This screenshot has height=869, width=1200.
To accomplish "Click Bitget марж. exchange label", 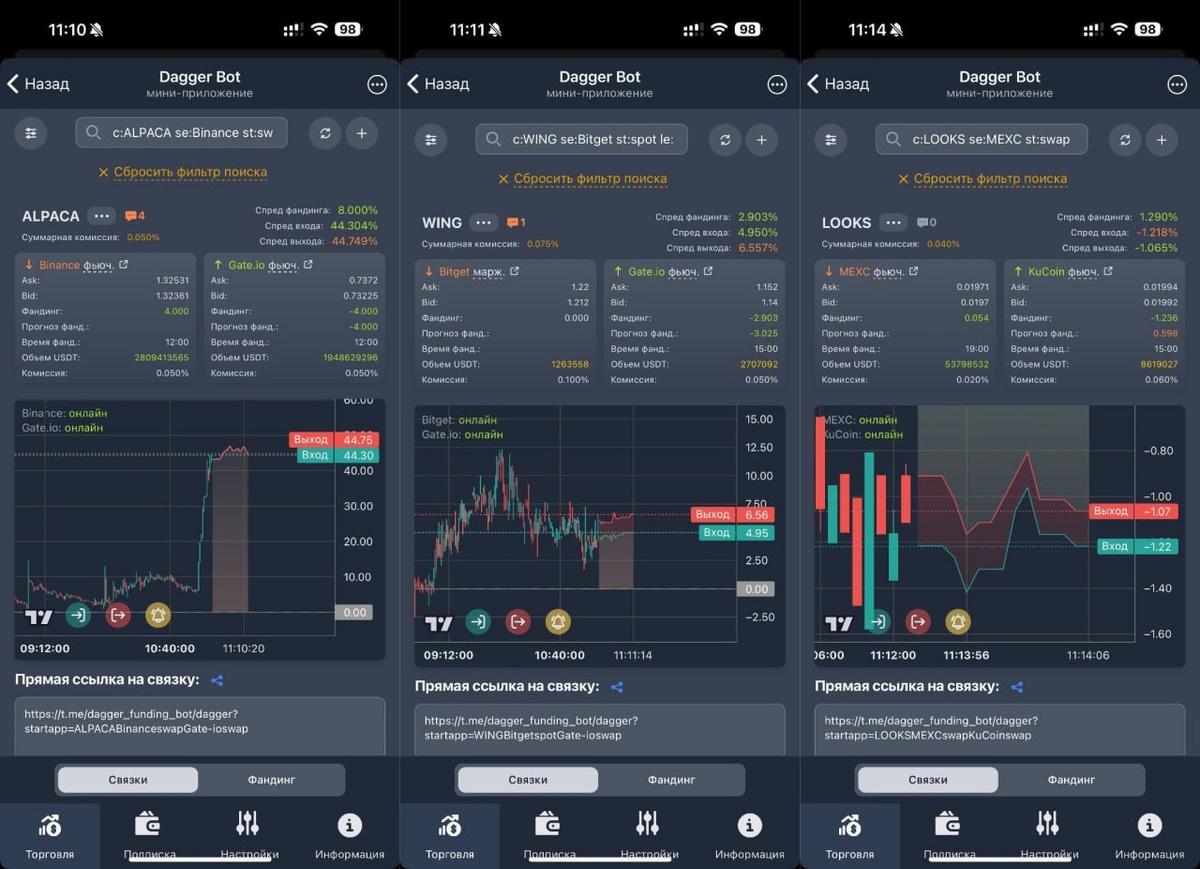I will [471, 272].
